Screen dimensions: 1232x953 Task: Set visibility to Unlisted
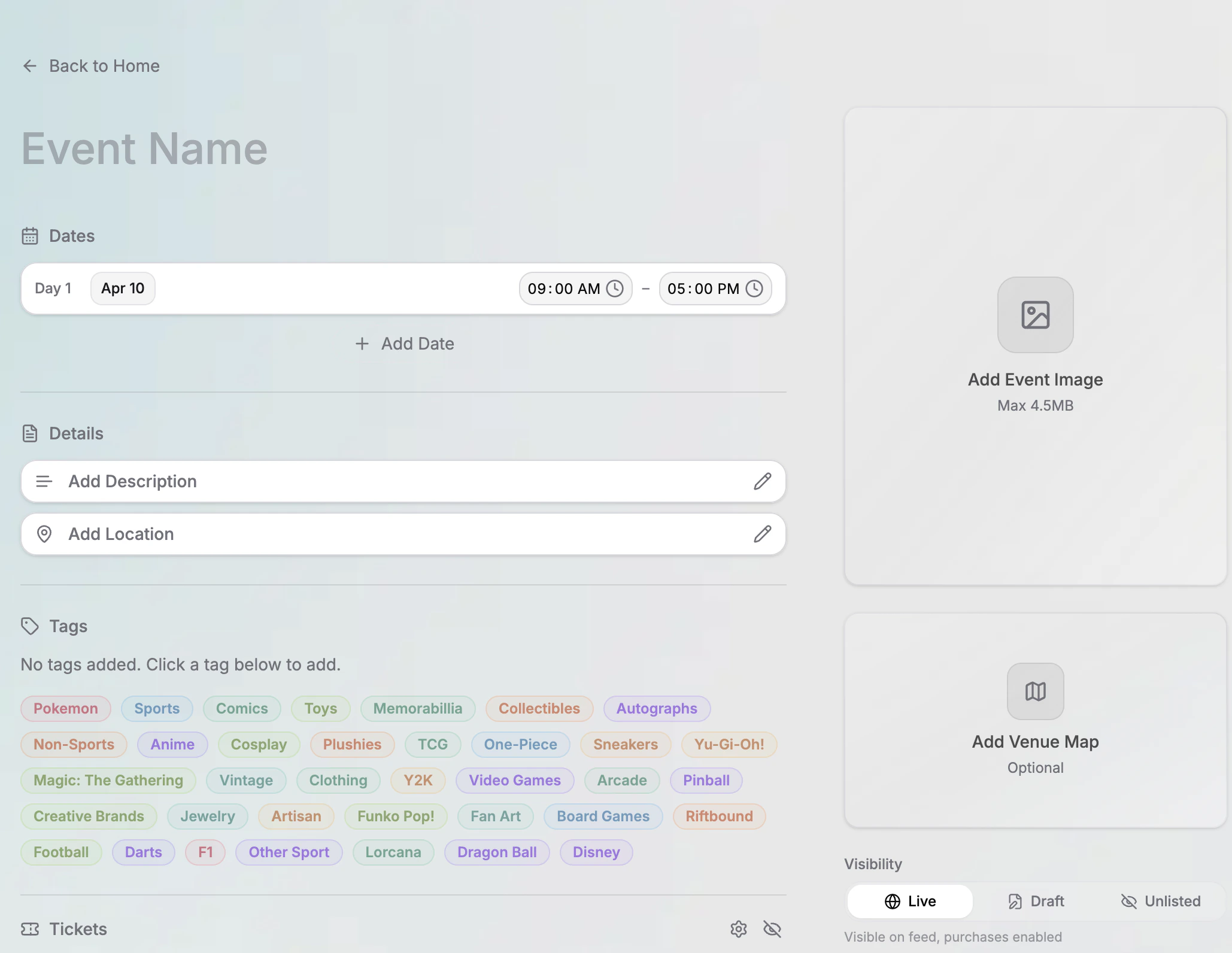click(x=1161, y=902)
